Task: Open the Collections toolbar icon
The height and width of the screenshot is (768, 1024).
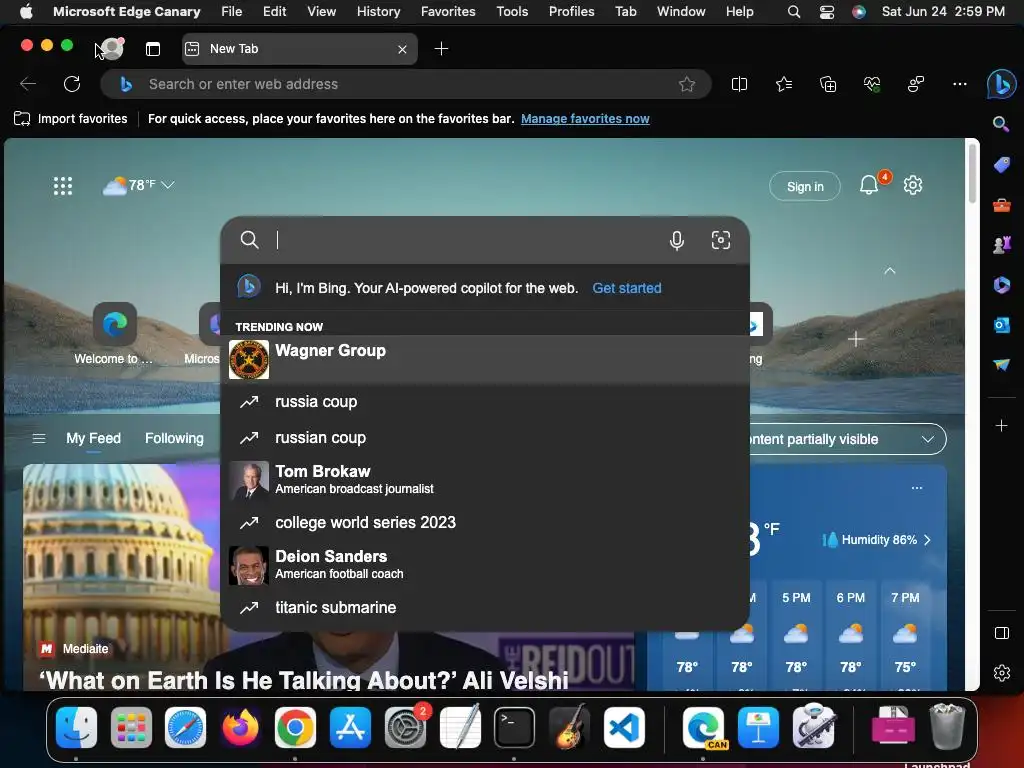Action: pyautogui.click(x=827, y=84)
